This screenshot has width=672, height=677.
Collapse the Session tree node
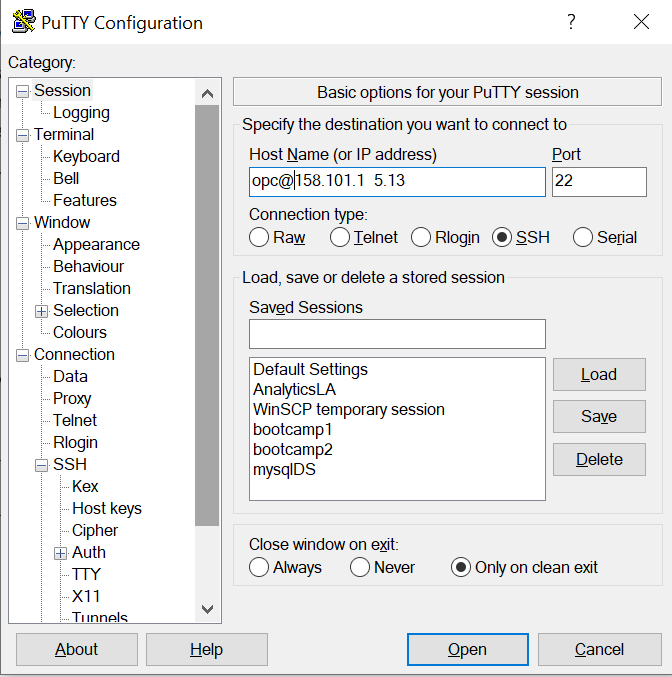[22, 91]
